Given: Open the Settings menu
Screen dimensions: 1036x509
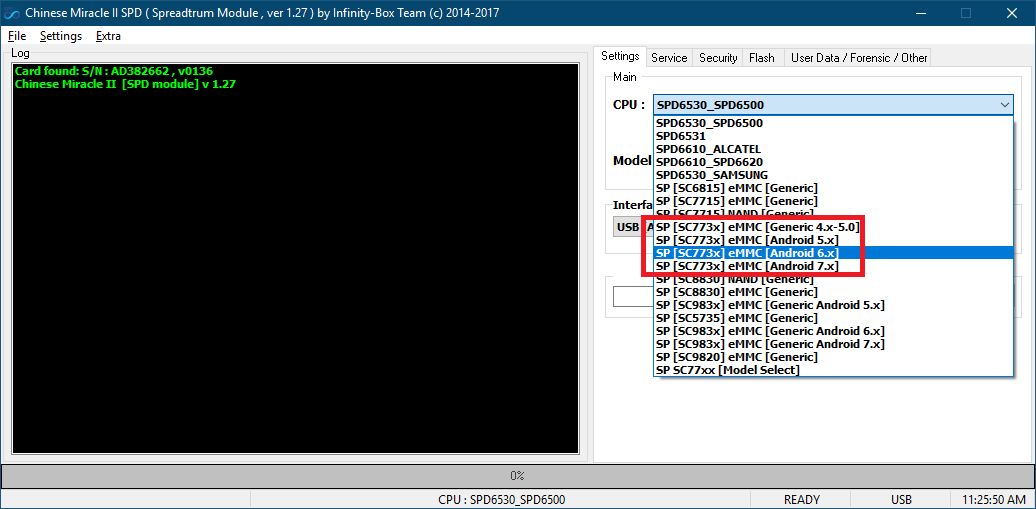Looking at the screenshot, I should (x=61, y=36).
